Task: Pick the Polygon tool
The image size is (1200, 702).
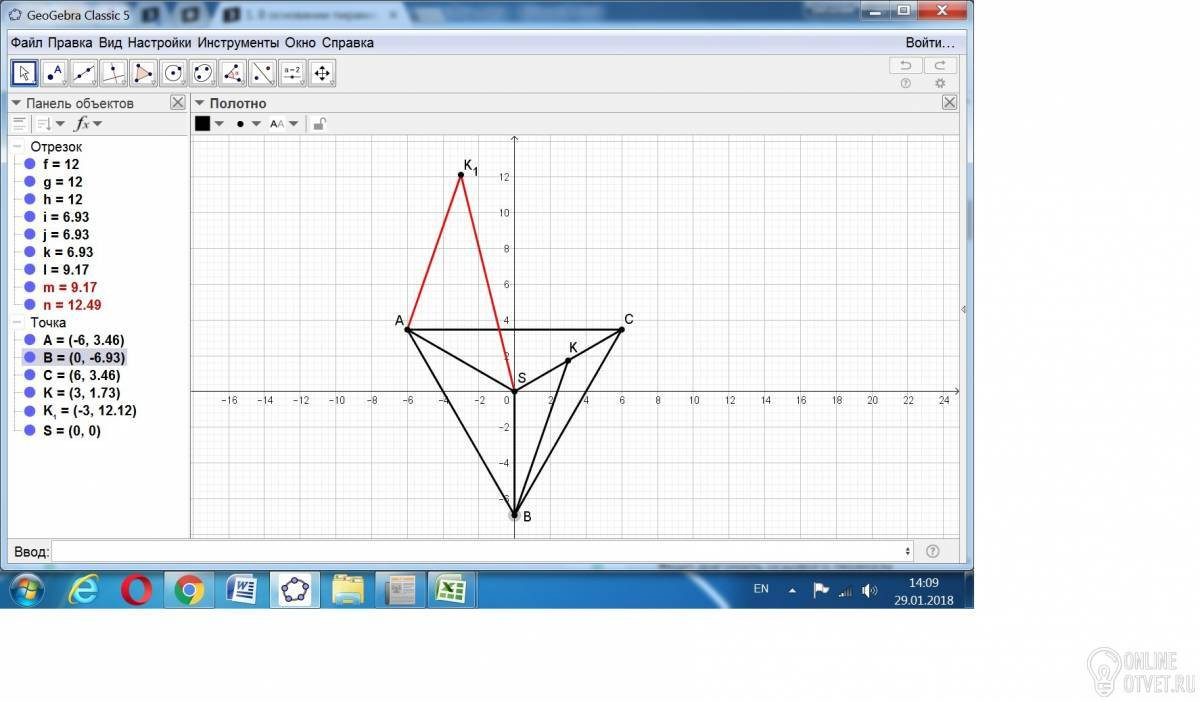Action: pos(143,72)
